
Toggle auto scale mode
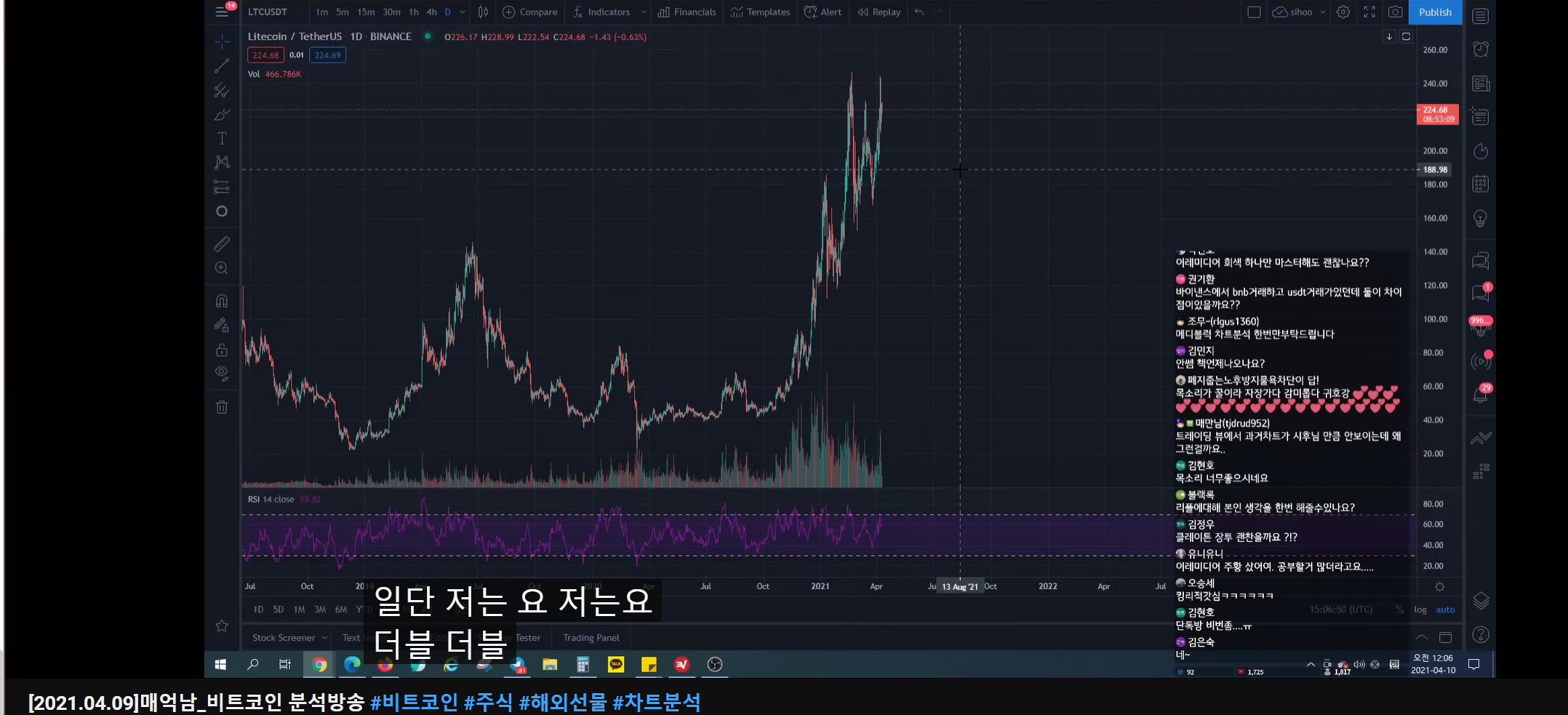tap(1445, 610)
